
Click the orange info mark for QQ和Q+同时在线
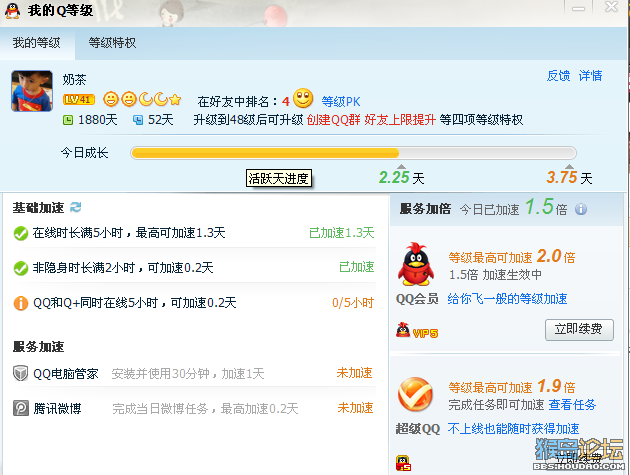(20, 303)
